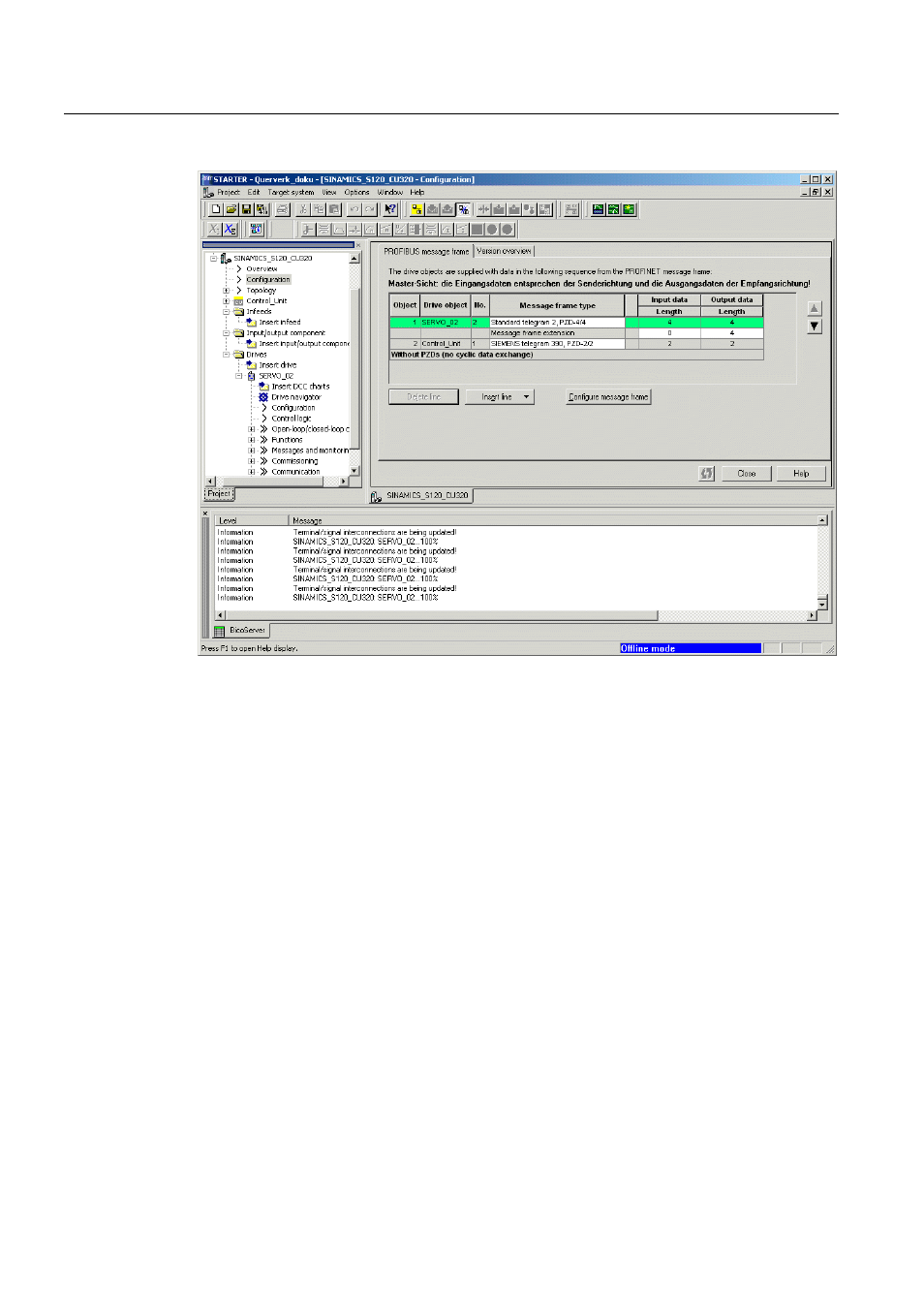Click the New project toolbar icon
Image resolution: width=924 pixels, height=1308 pixels.
[x=217, y=209]
